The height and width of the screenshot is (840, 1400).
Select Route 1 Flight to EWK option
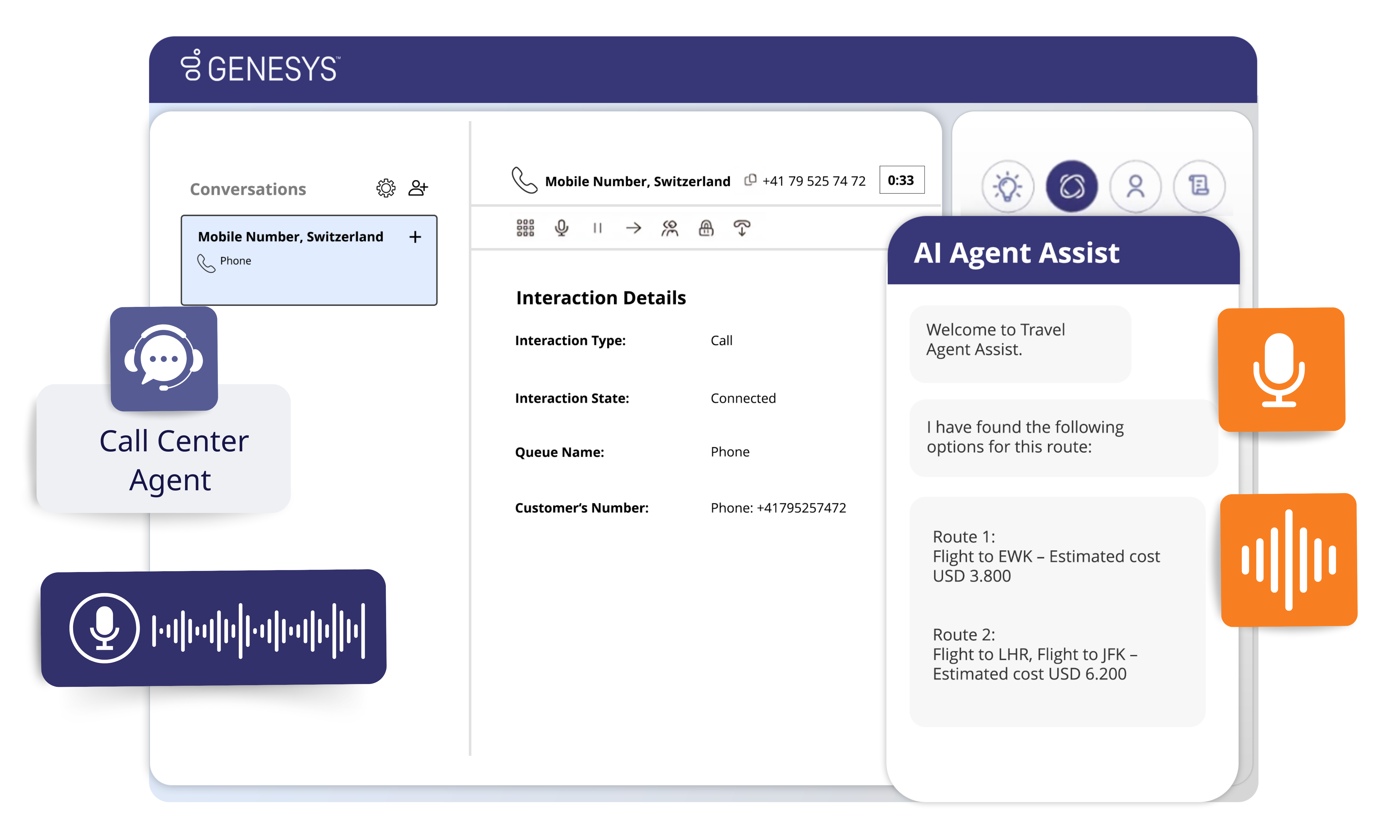tap(1046, 556)
